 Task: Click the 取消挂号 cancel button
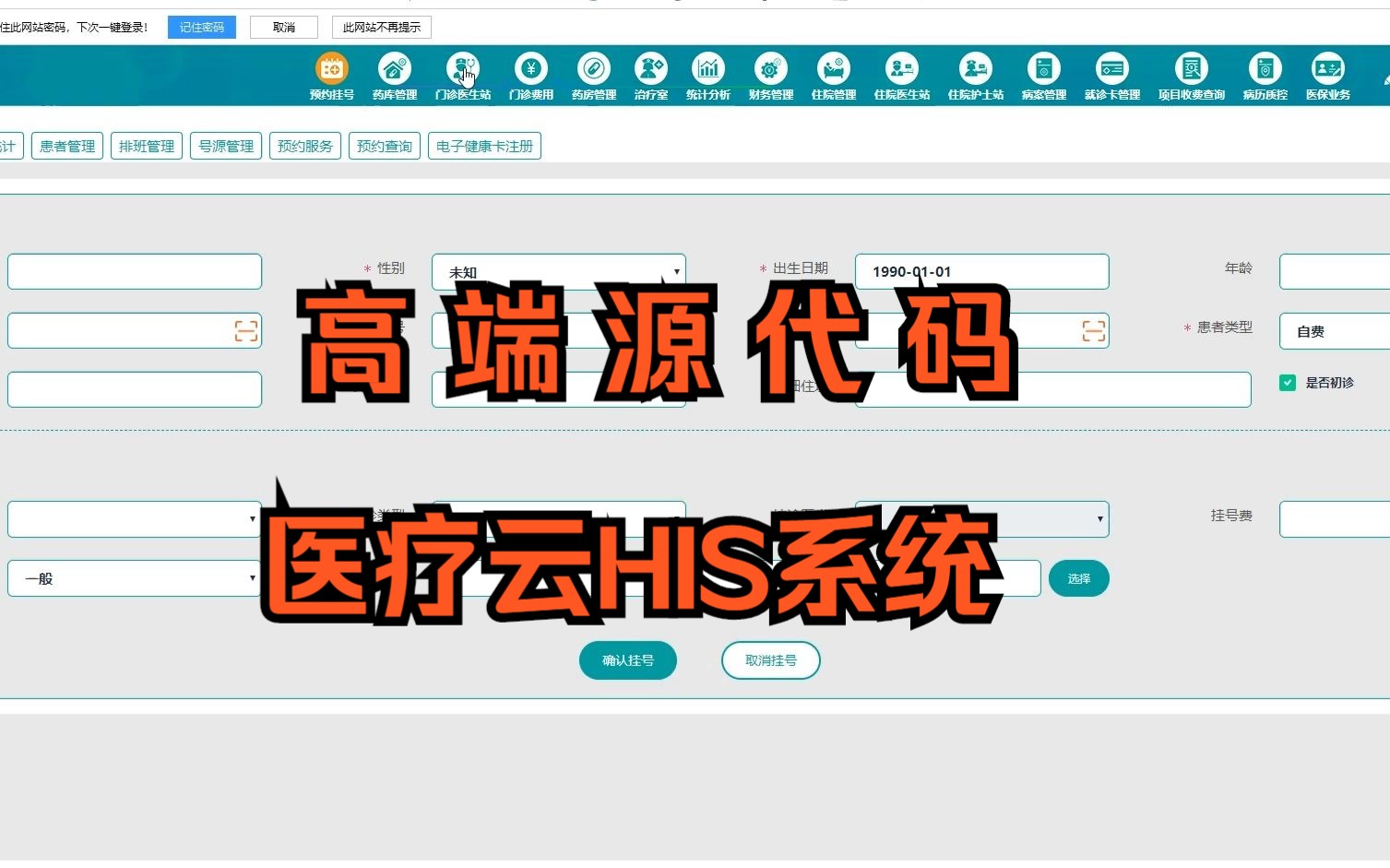(x=770, y=660)
